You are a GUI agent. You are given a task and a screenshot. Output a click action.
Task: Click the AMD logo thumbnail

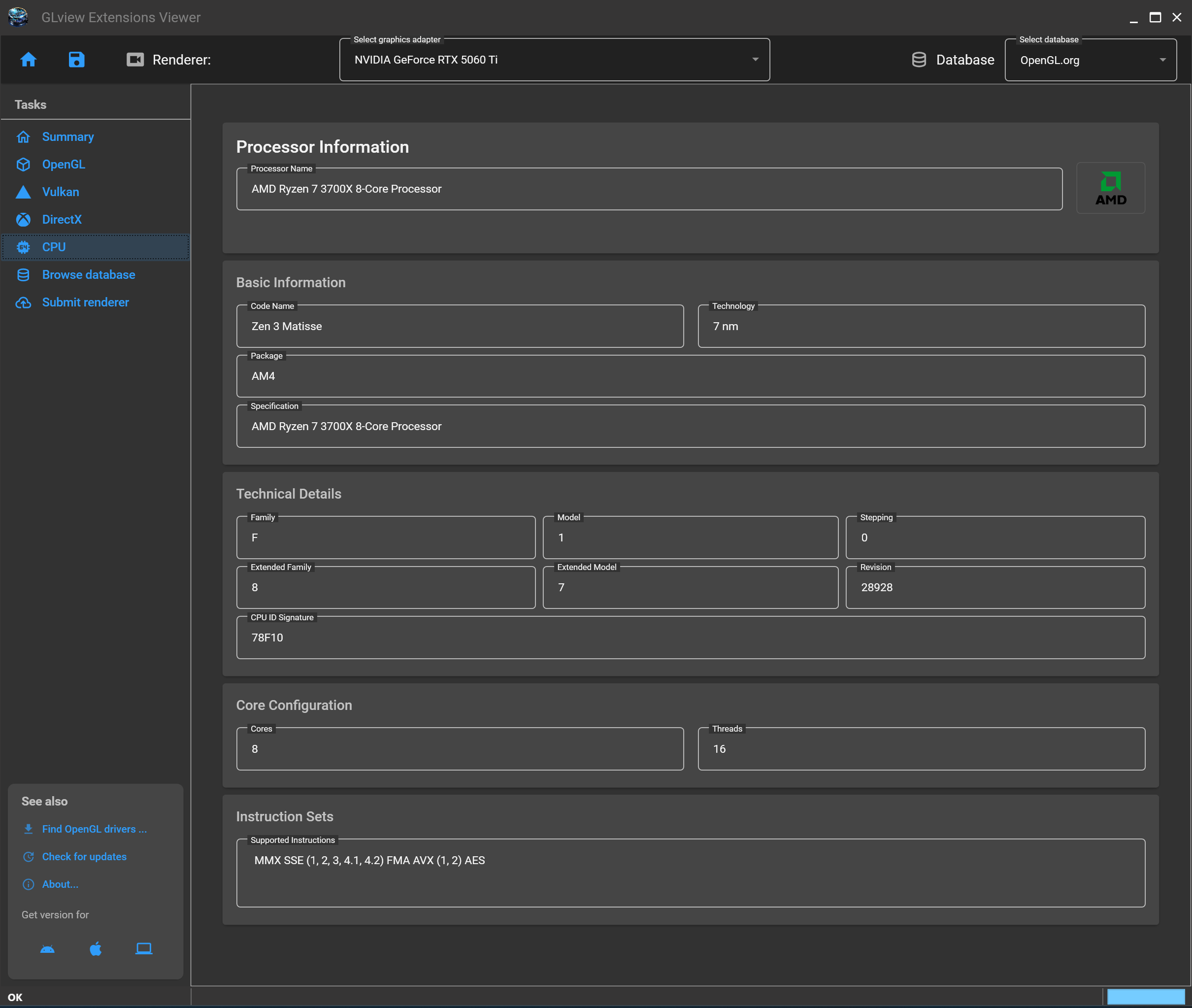pos(1110,188)
